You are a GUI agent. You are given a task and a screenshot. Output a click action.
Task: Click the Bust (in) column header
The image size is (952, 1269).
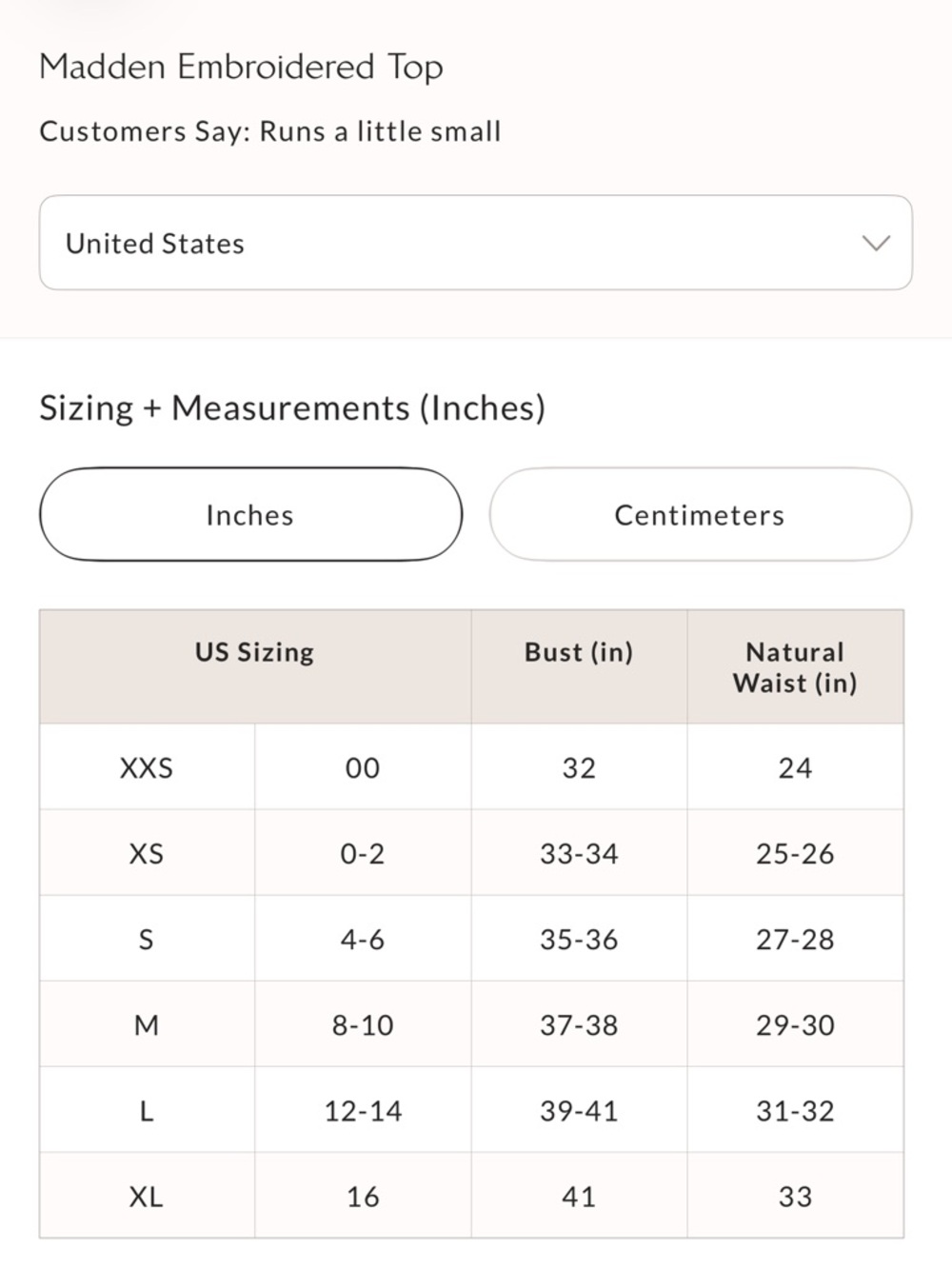[x=579, y=666]
